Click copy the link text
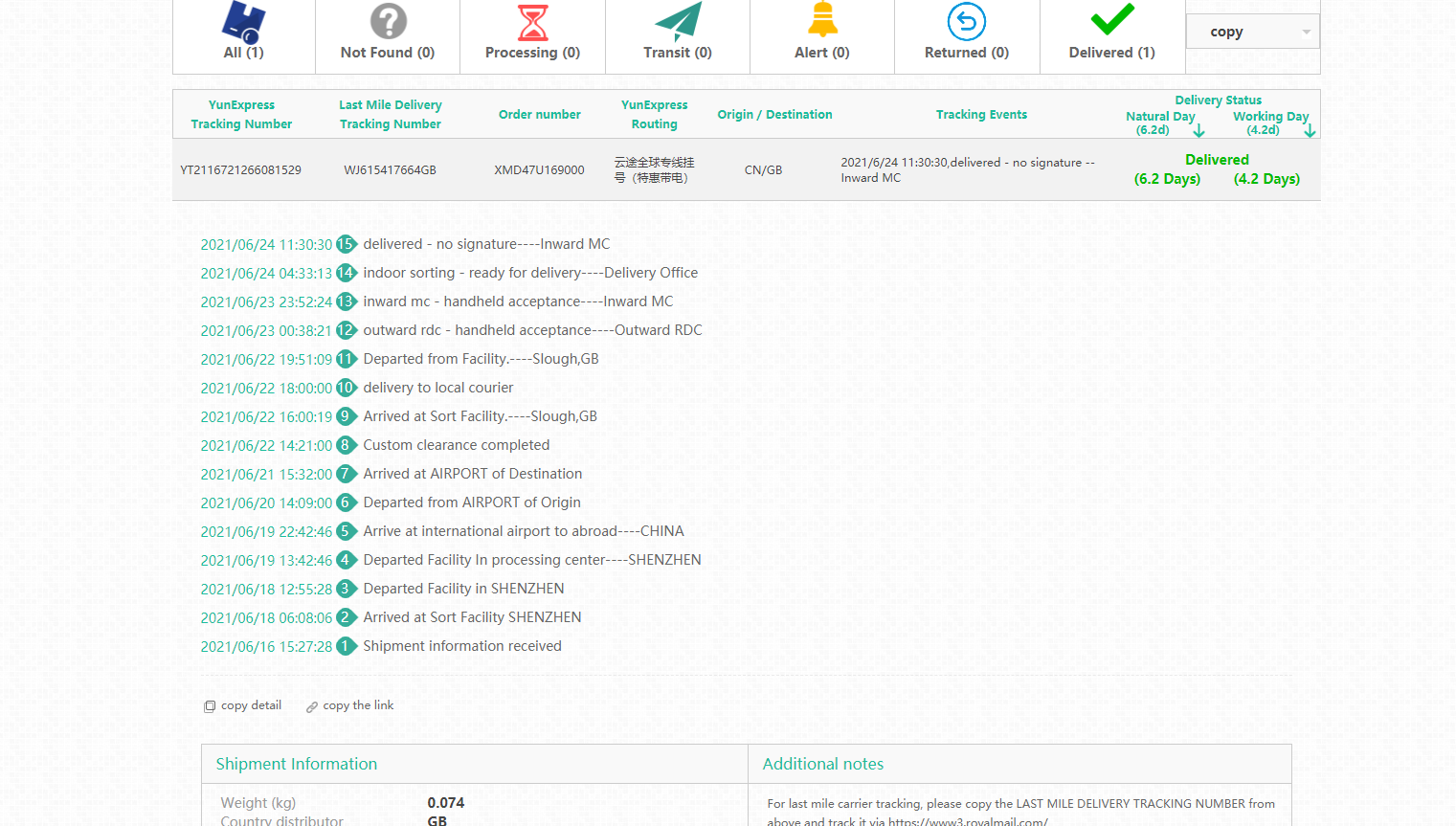1456x826 pixels. (x=358, y=705)
